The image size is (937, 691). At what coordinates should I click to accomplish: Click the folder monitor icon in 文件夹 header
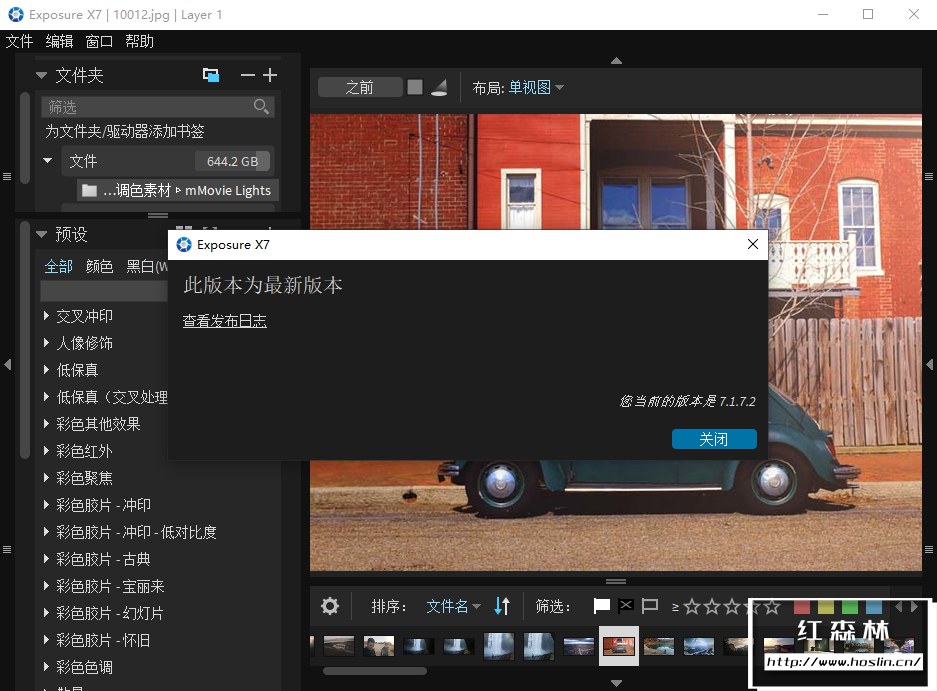pyautogui.click(x=211, y=75)
